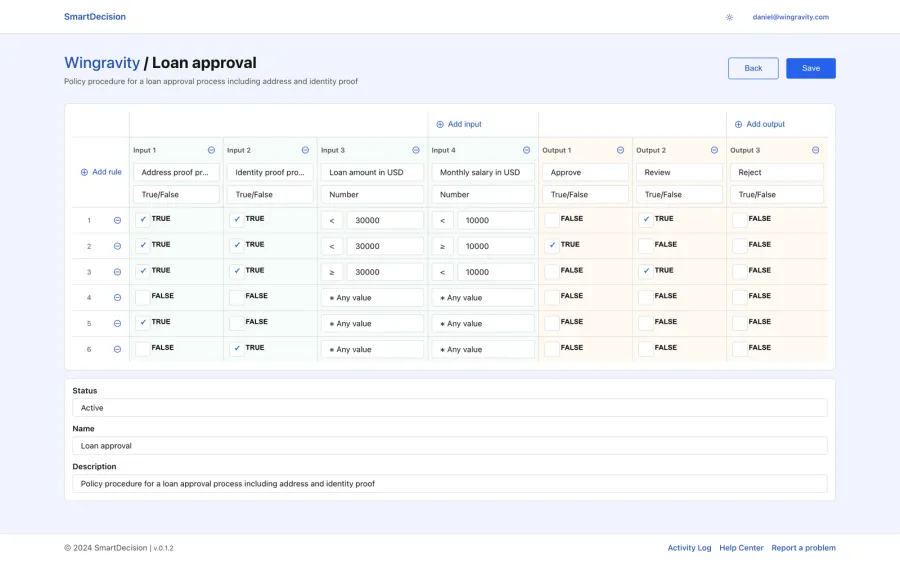
Task: Save the loan approval policy
Action: [x=810, y=68]
